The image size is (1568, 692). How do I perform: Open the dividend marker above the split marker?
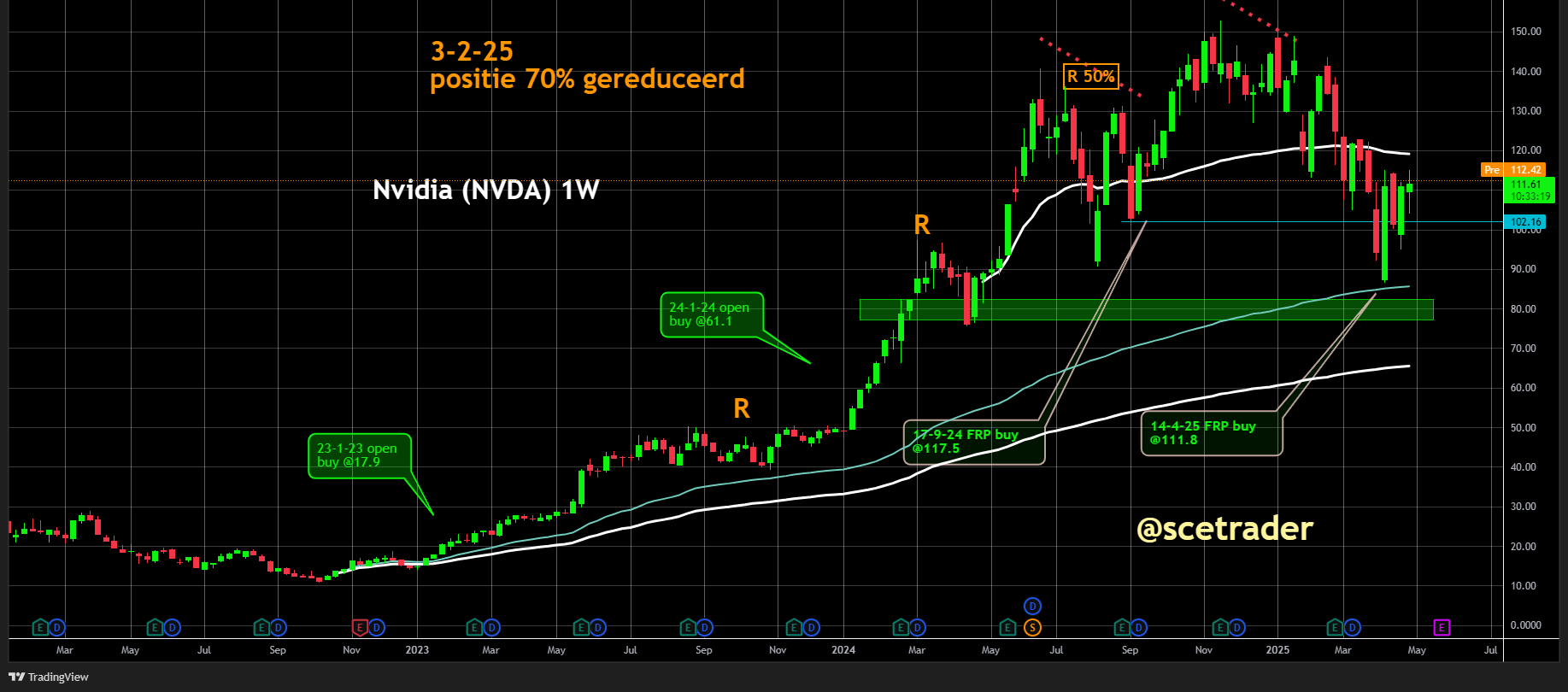(1032, 607)
